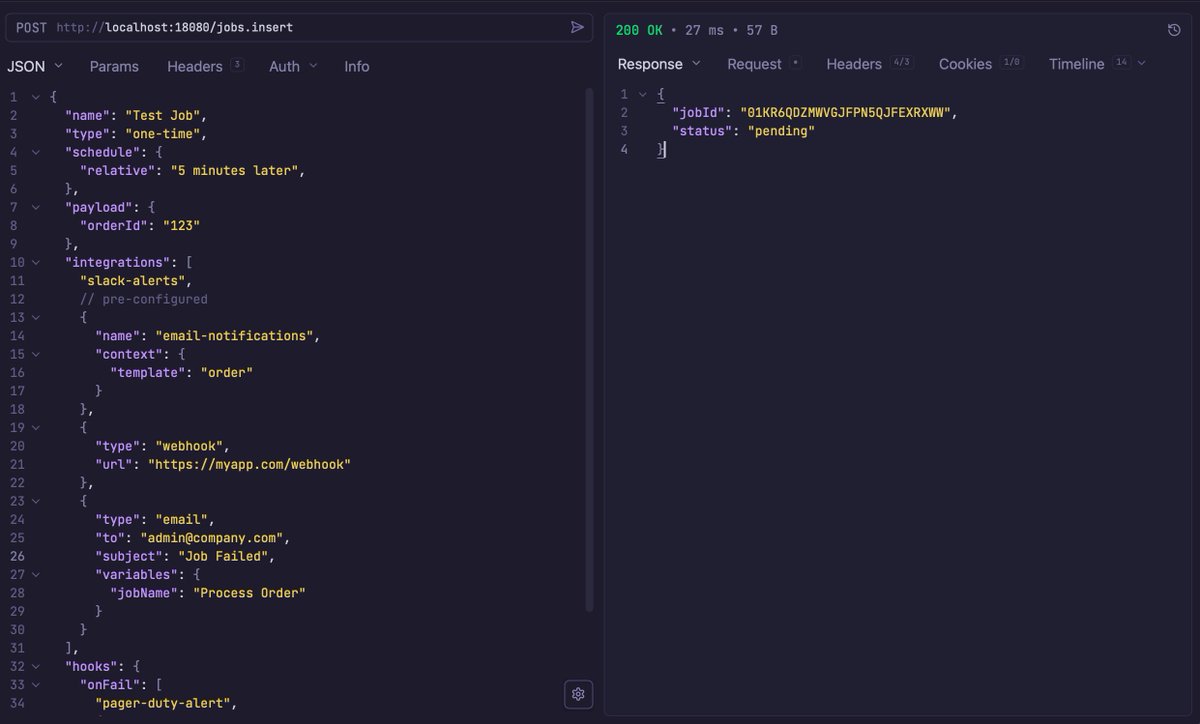Click the "// pre-configured" comment

144,299
